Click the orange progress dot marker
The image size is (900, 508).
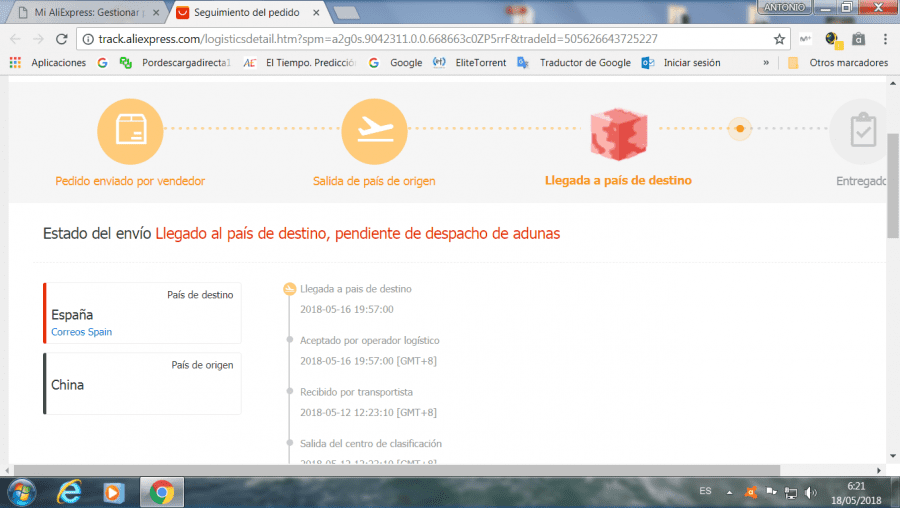pyautogui.click(x=740, y=129)
